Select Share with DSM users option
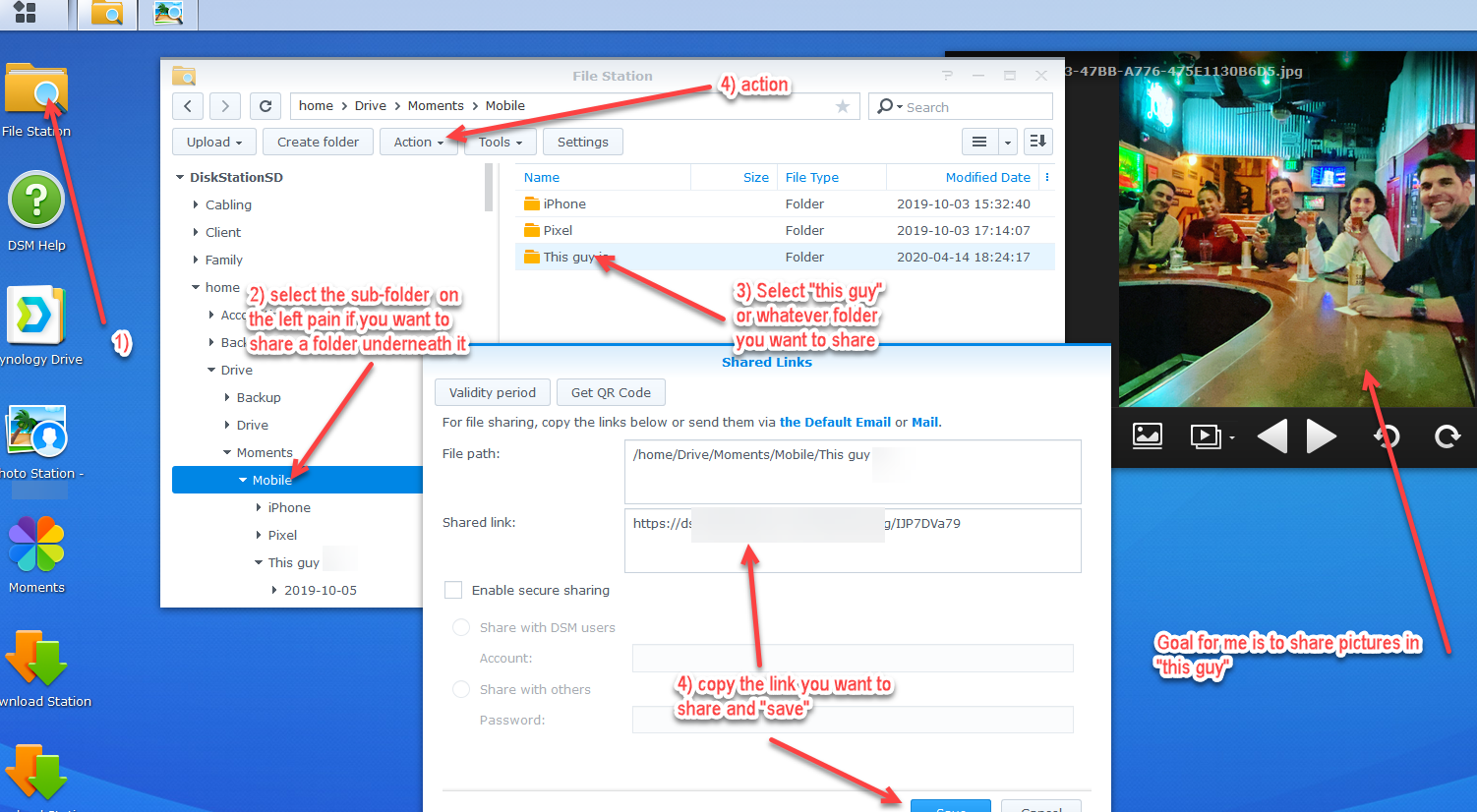 click(x=461, y=627)
